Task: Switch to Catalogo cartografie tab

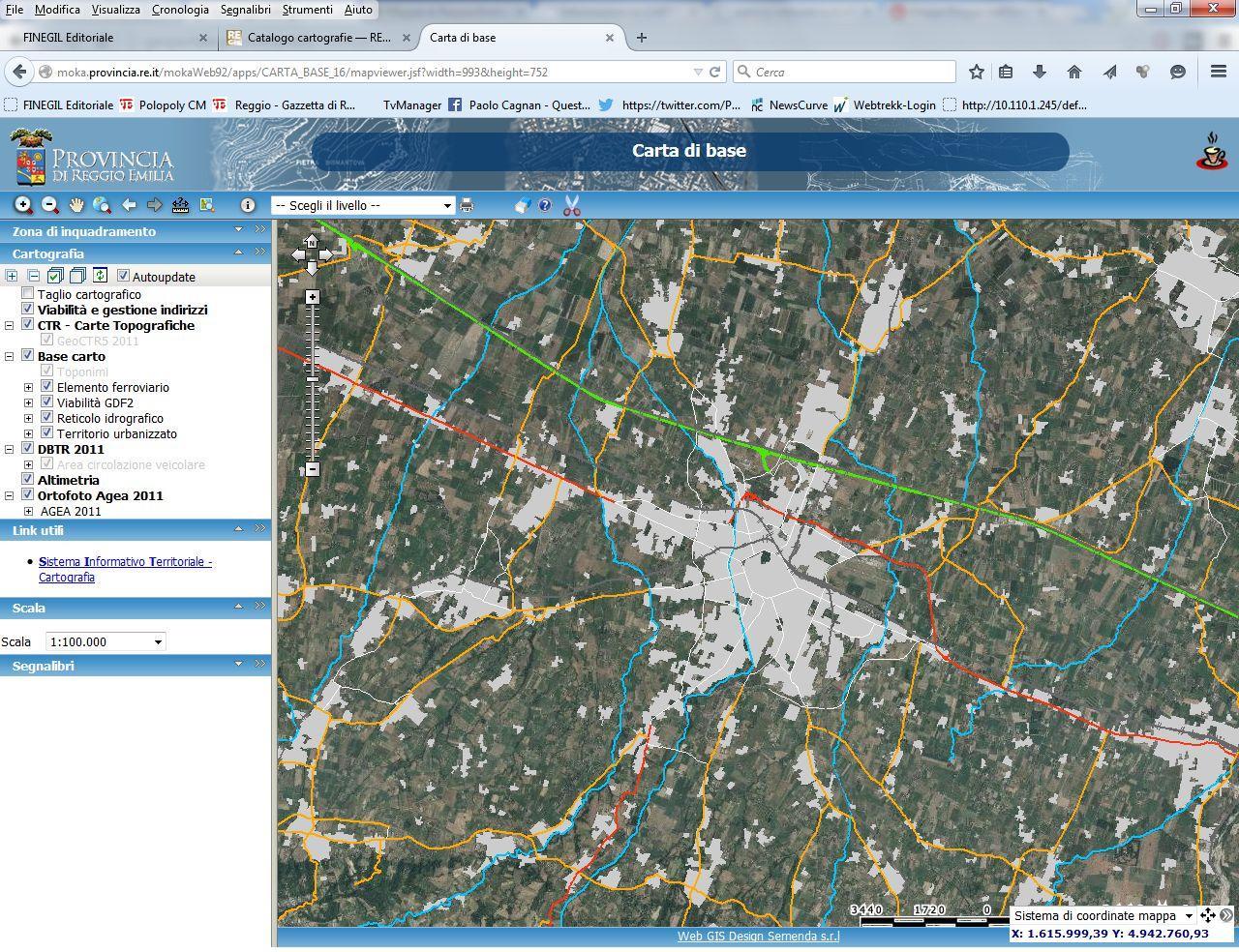Action: 318,38
